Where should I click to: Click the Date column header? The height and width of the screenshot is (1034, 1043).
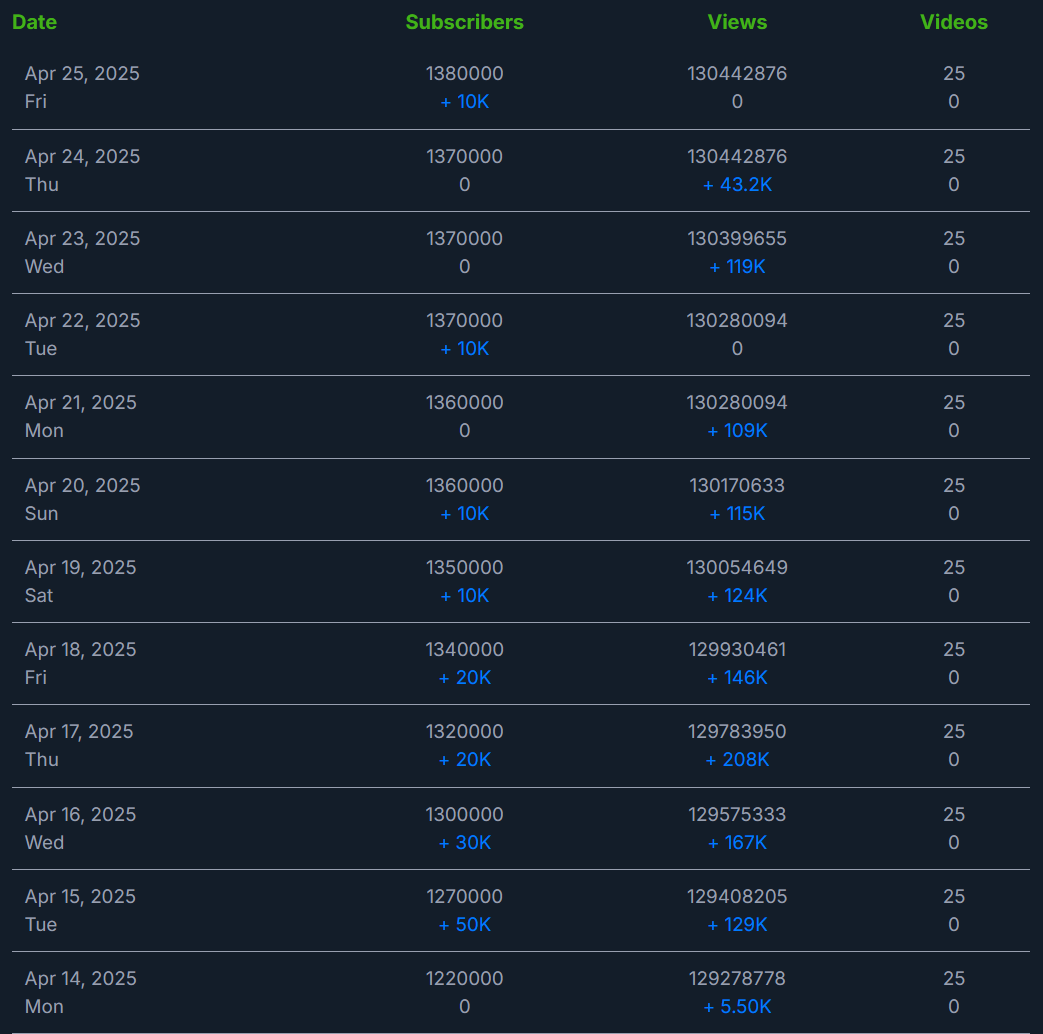(x=34, y=22)
